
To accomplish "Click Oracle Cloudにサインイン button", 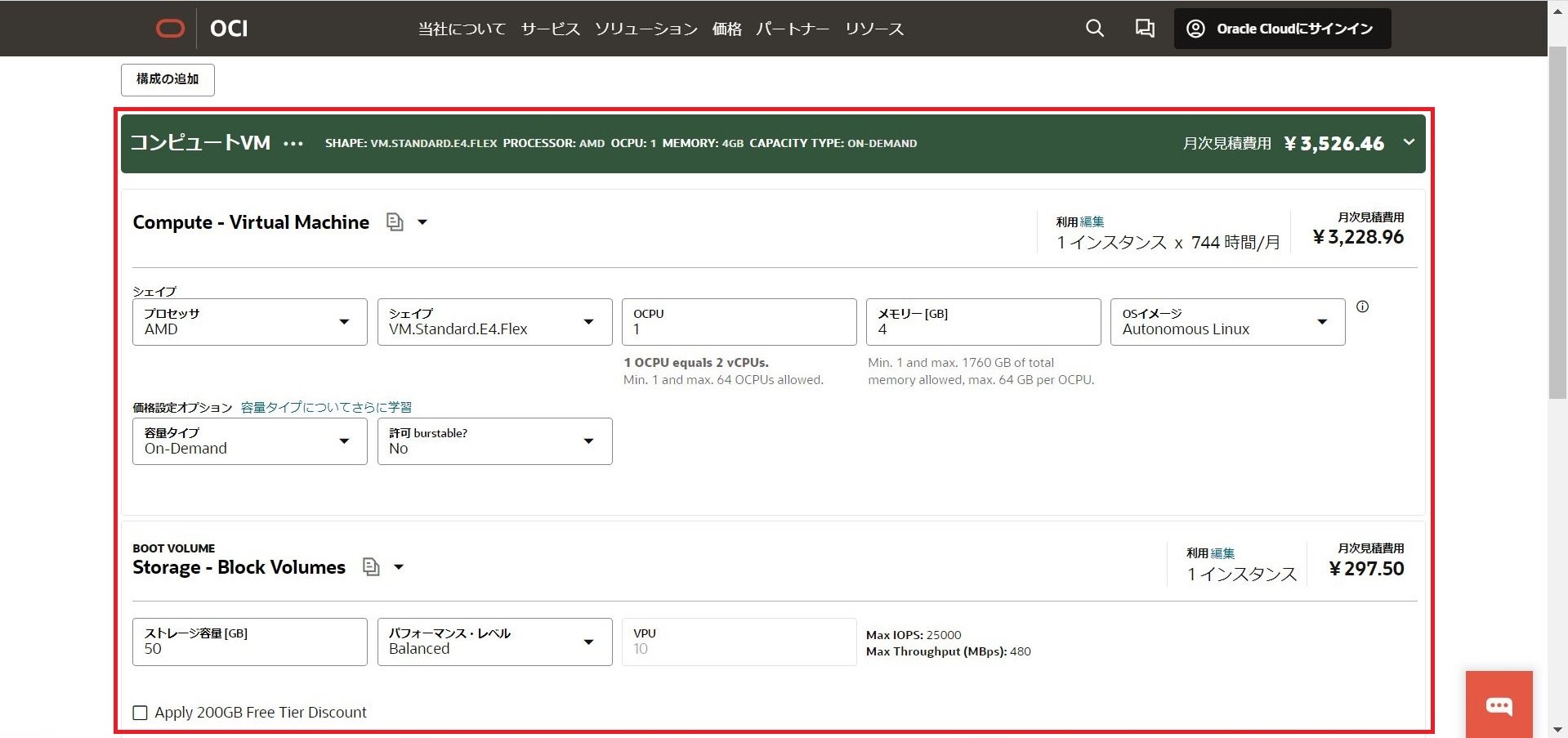I will coord(1282,29).
